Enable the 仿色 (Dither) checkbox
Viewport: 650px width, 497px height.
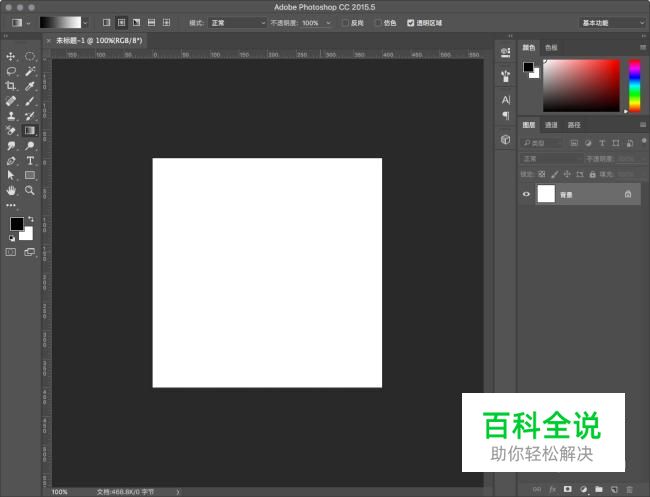378,22
